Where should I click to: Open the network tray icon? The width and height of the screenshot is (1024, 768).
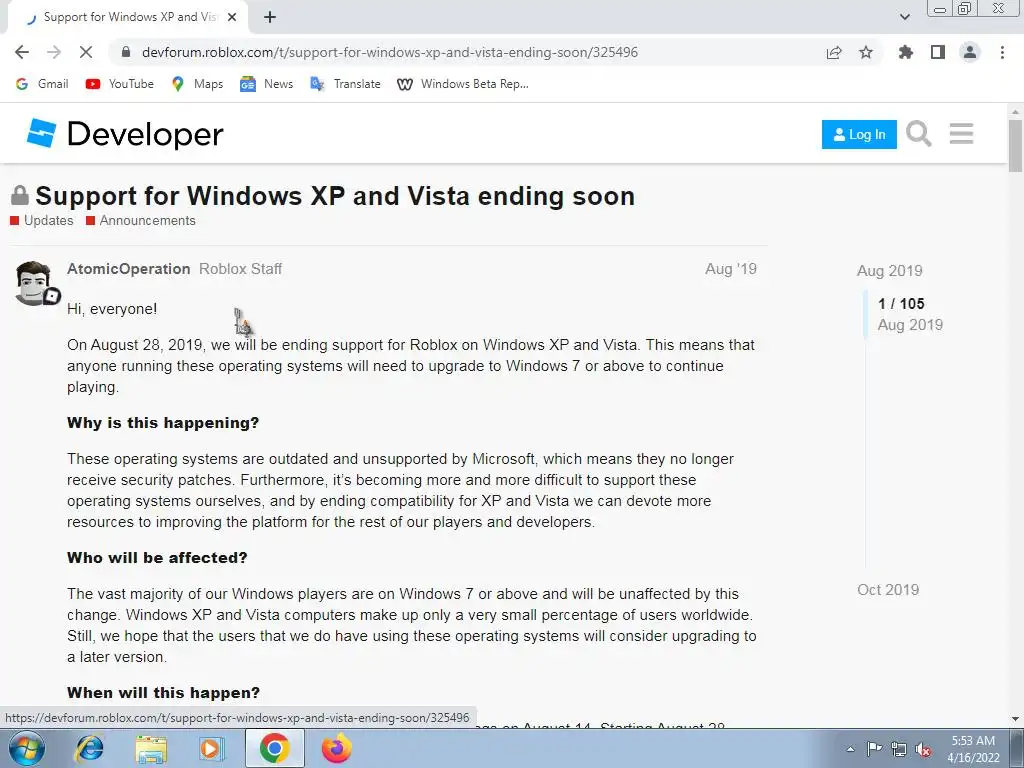pyautogui.click(x=899, y=749)
